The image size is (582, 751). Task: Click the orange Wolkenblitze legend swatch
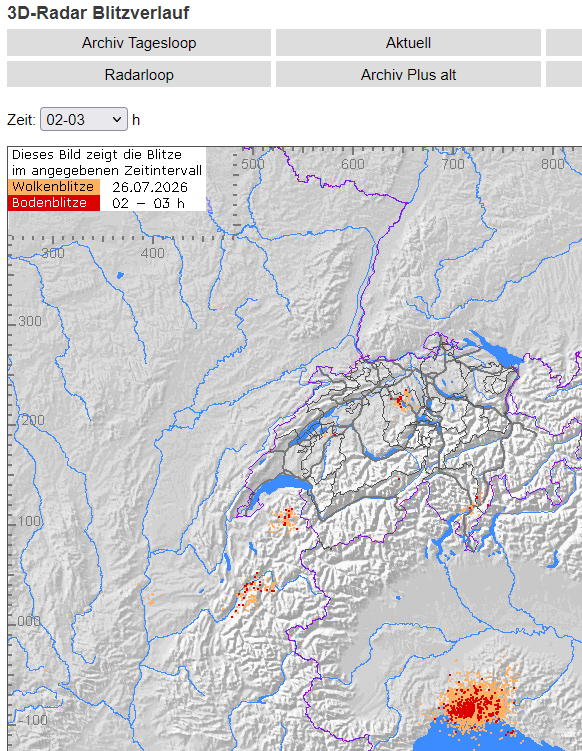pos(54,187)
